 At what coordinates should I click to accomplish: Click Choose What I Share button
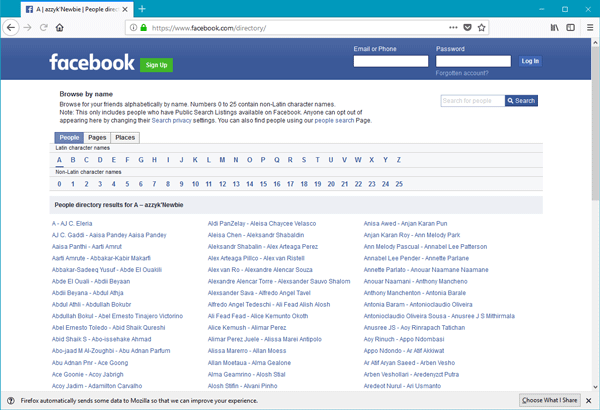point(549,400)
